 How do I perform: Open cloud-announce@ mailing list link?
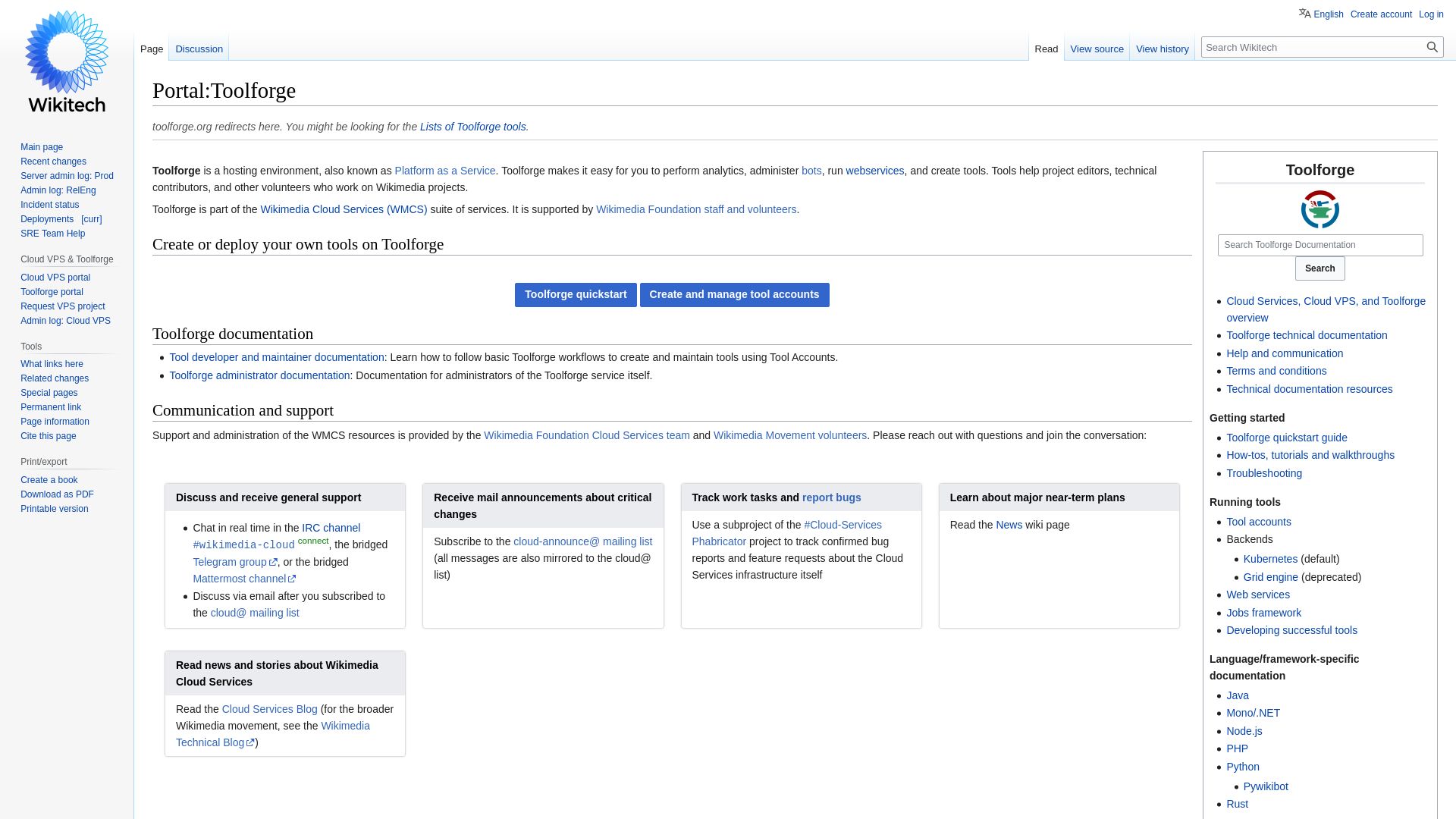(x=582, y=541)
